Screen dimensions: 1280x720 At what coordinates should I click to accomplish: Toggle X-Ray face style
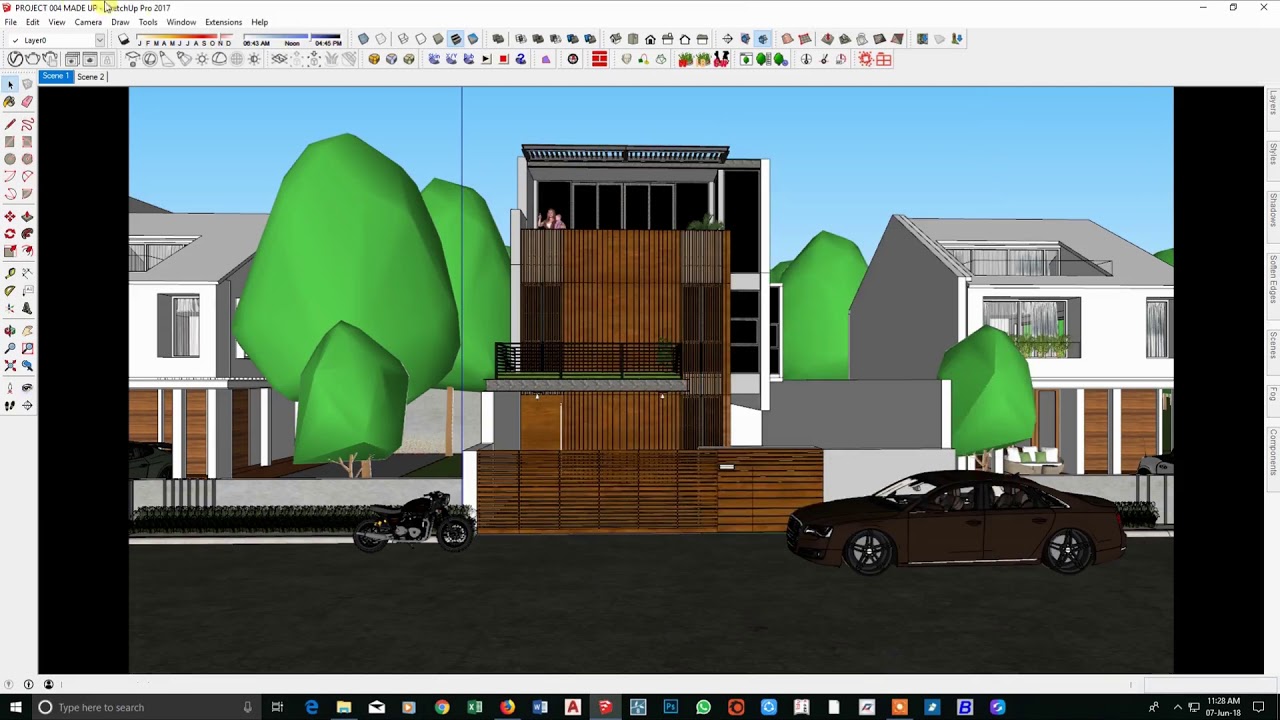tap(363, 39)
